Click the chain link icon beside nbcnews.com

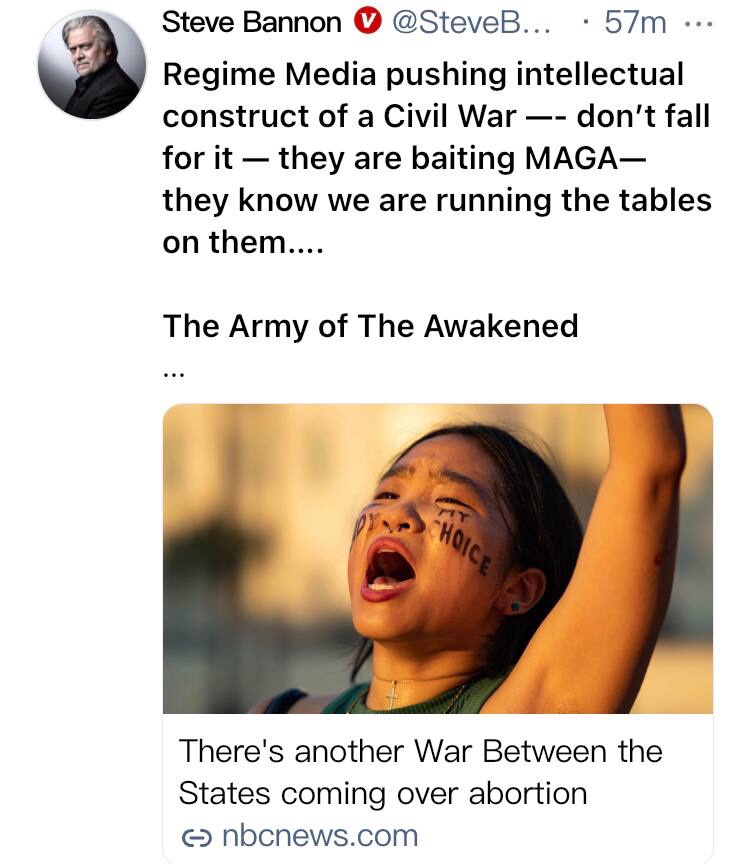point(193,835)
